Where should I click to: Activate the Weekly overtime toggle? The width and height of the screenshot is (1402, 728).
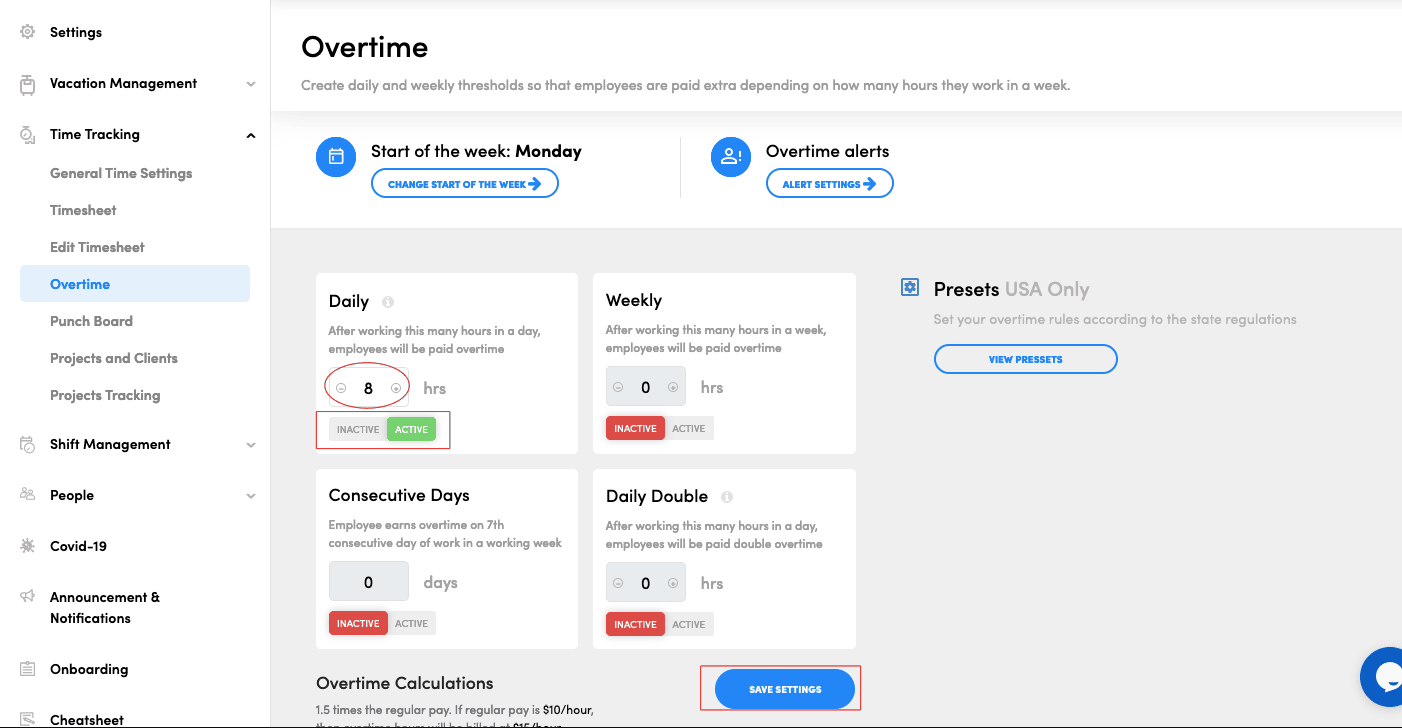tap(689, 428)
